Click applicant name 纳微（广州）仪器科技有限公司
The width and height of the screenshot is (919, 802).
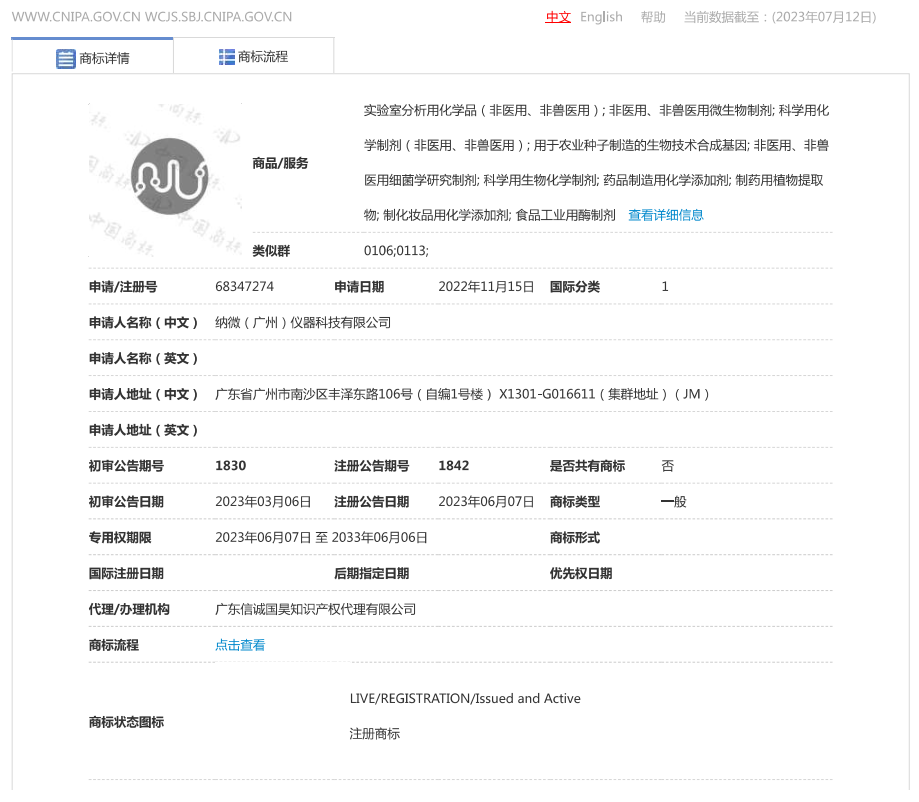(303, 322)
